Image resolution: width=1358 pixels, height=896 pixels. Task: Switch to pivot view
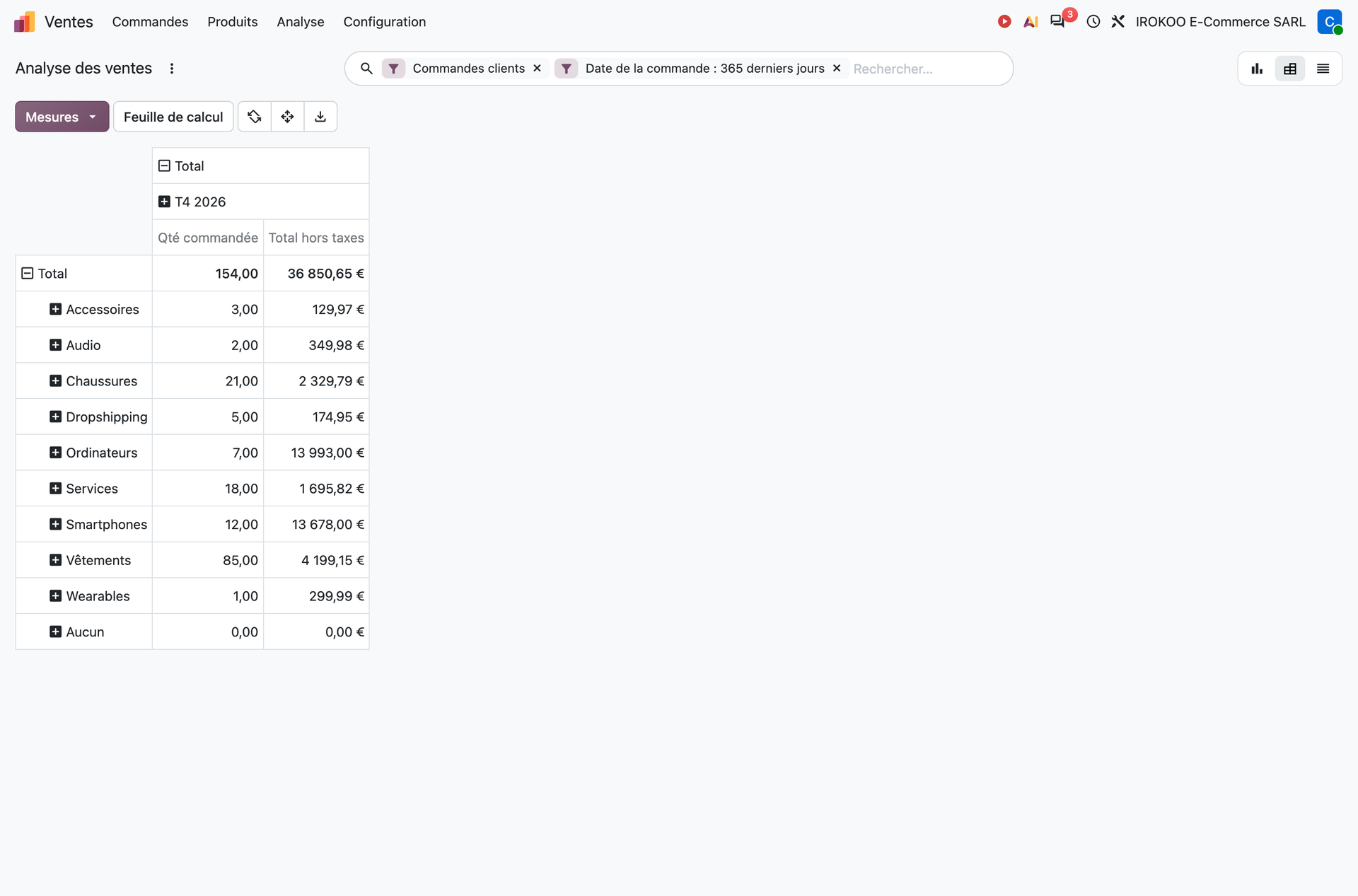1290,69
